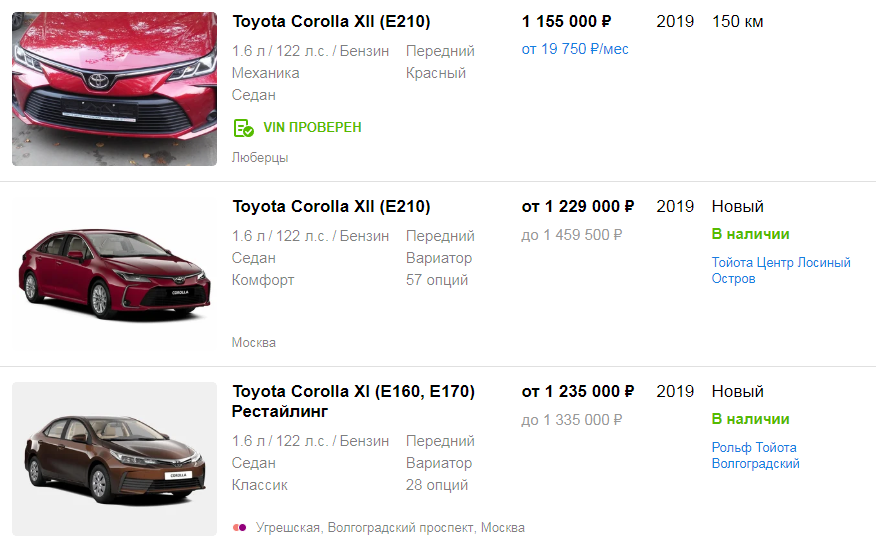Click the 28 опций text
This screenshot has width=876, height=546.
[437, 485]
